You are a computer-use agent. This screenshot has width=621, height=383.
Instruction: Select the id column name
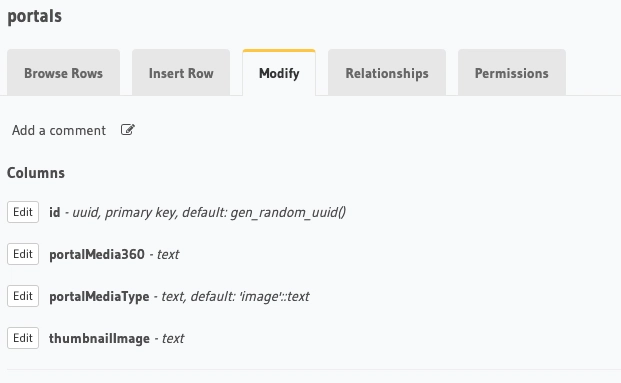pos(55,212)
